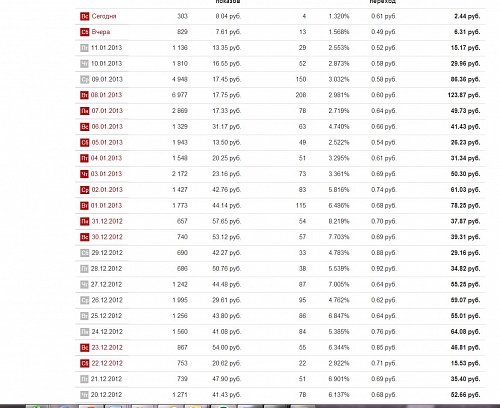Click the gray day icon beside 27.12.2012

pos(84,285)
